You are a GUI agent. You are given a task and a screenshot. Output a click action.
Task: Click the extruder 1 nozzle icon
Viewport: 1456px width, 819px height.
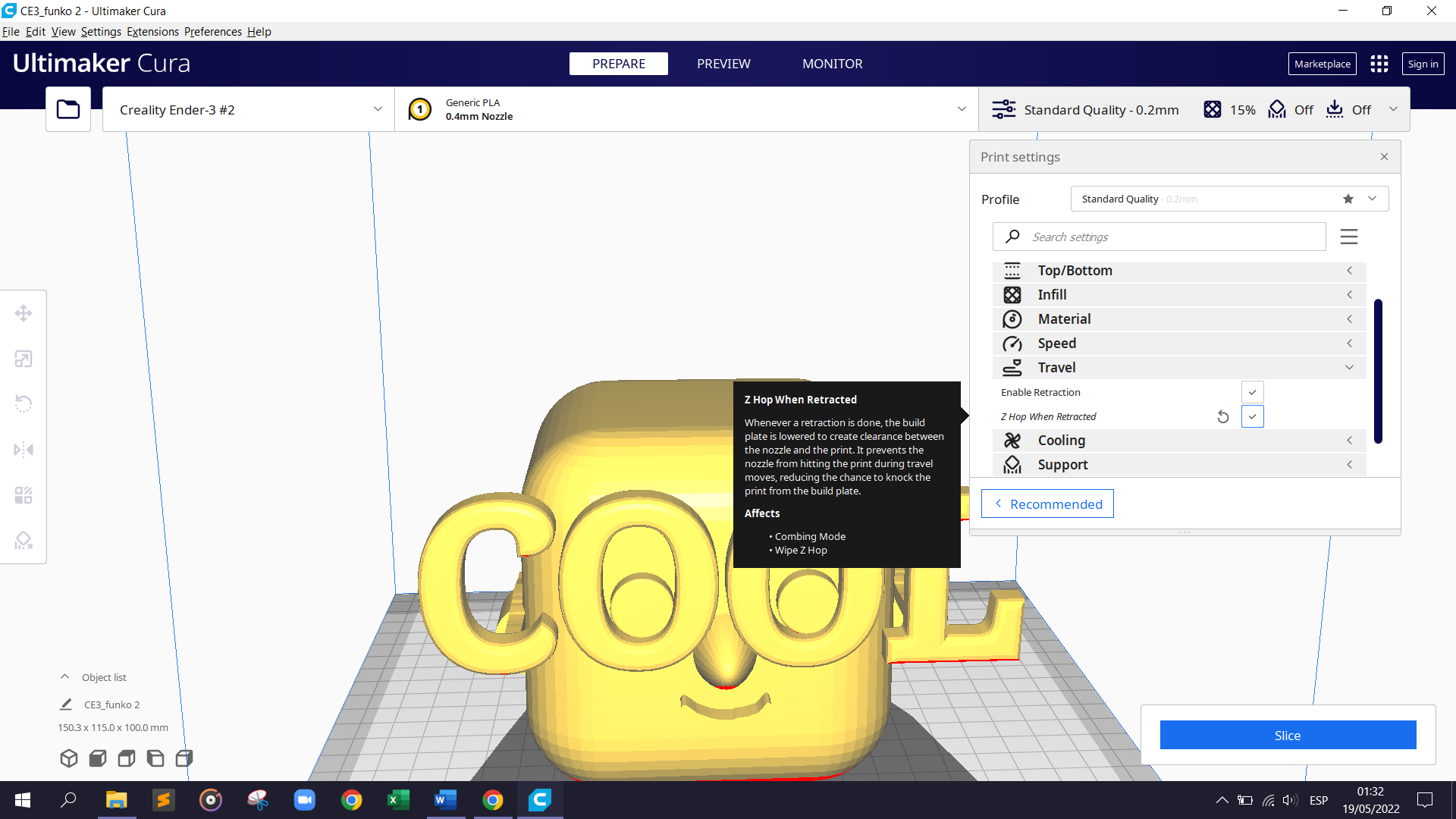click(x=420, y=109)
